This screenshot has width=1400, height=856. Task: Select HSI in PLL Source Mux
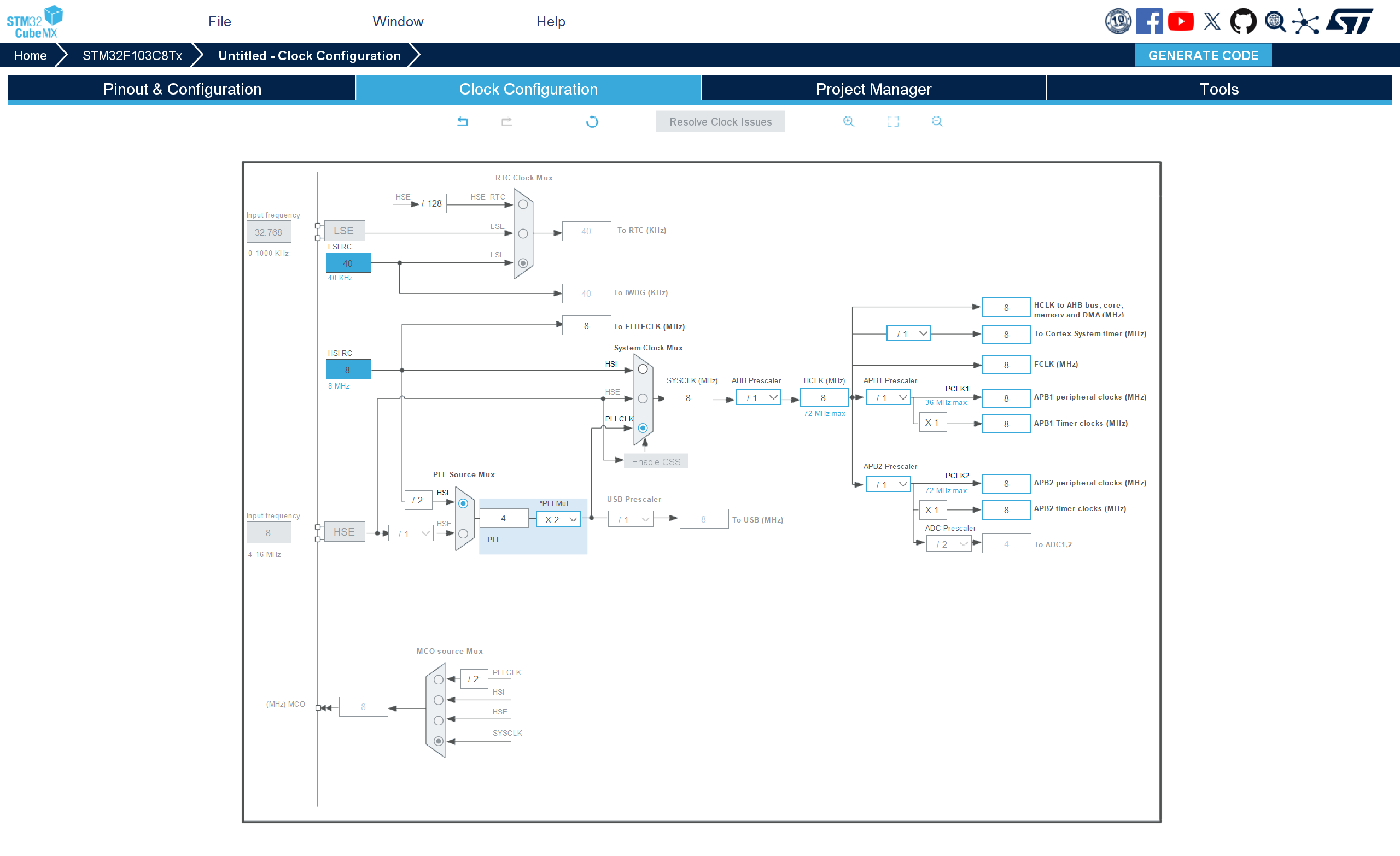[x=463, y=504]
